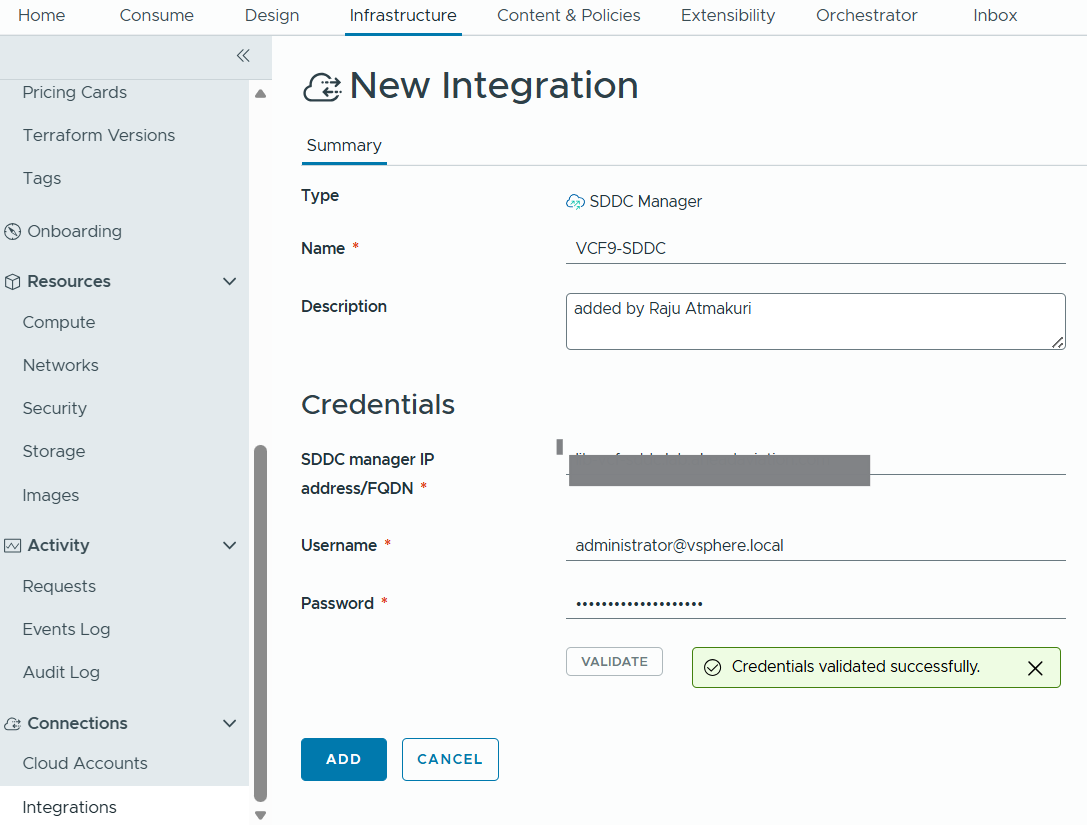Focus the Name input field
Image resolution: width=1087 pixels, height=825 pixels.
click(815, 249)
